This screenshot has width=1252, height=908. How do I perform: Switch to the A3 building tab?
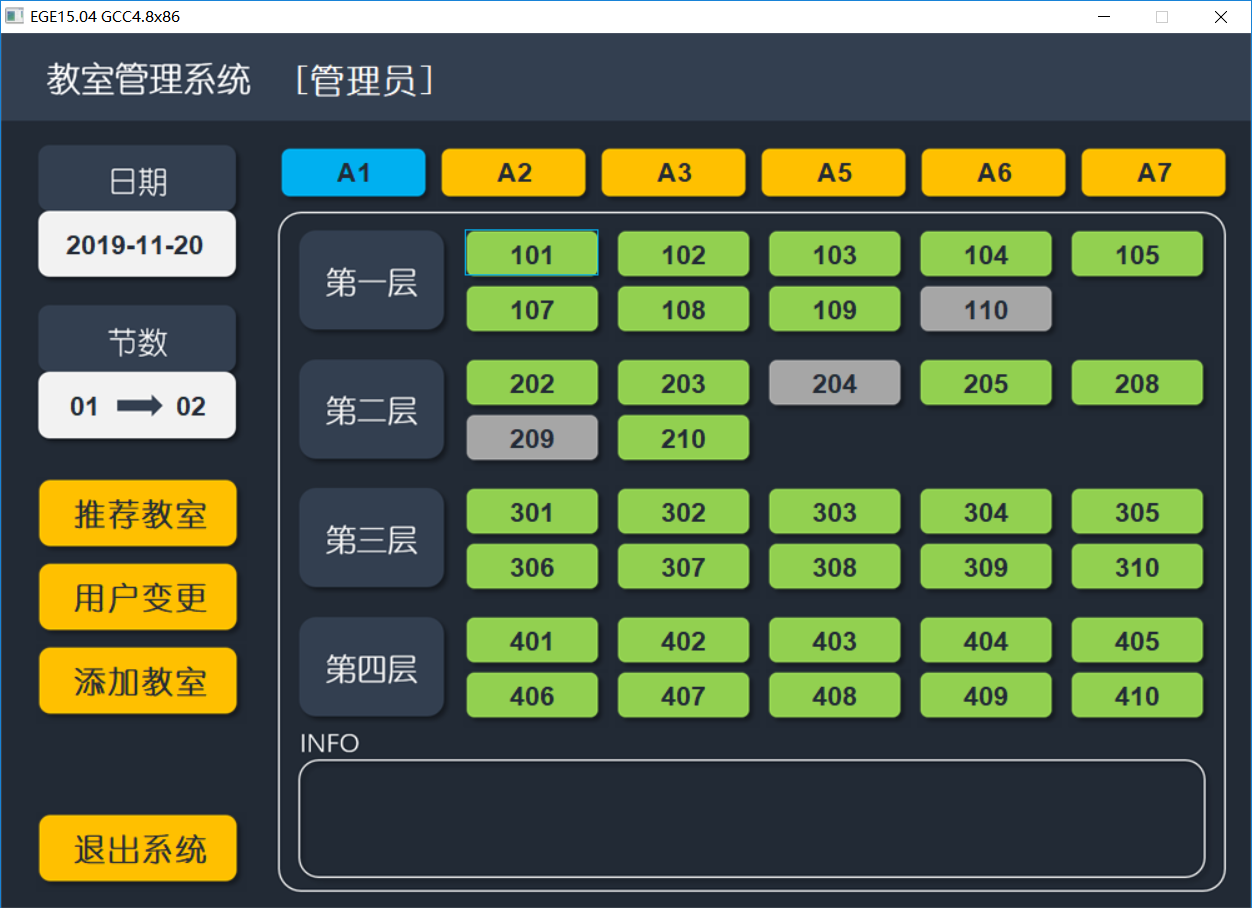pyautogui.click(x=673, y=172)
